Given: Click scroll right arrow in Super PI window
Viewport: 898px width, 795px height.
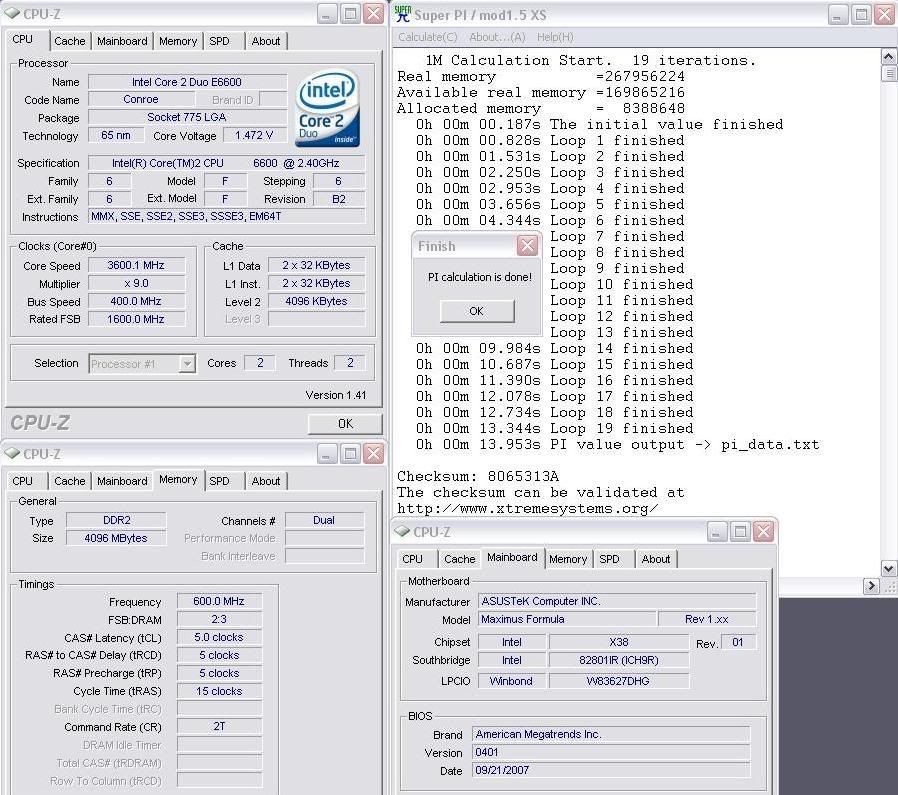Looking at the screenshot, I should coord(871,585).
